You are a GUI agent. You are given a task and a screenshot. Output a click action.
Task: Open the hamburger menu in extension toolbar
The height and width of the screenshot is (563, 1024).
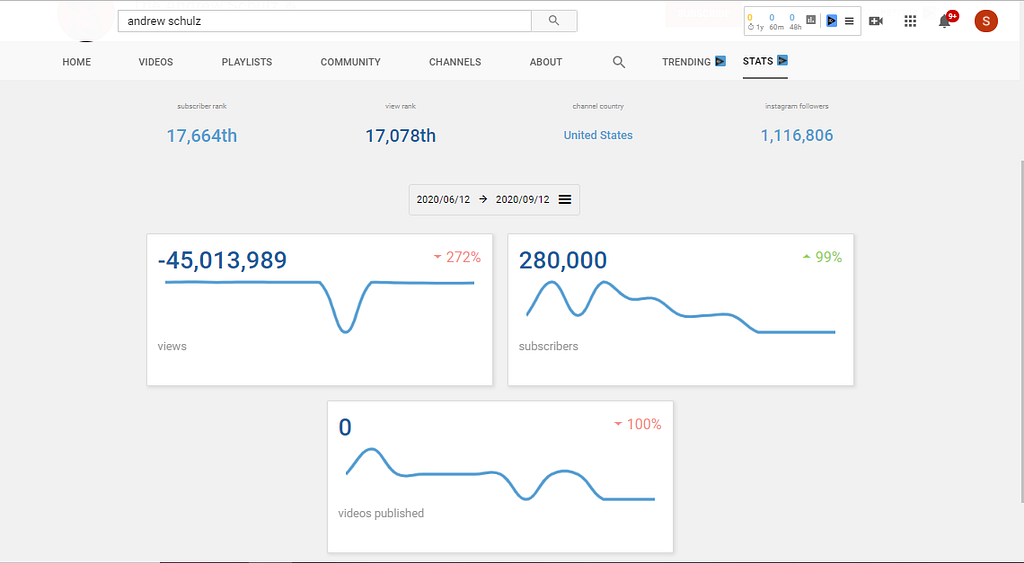point(849,21)
